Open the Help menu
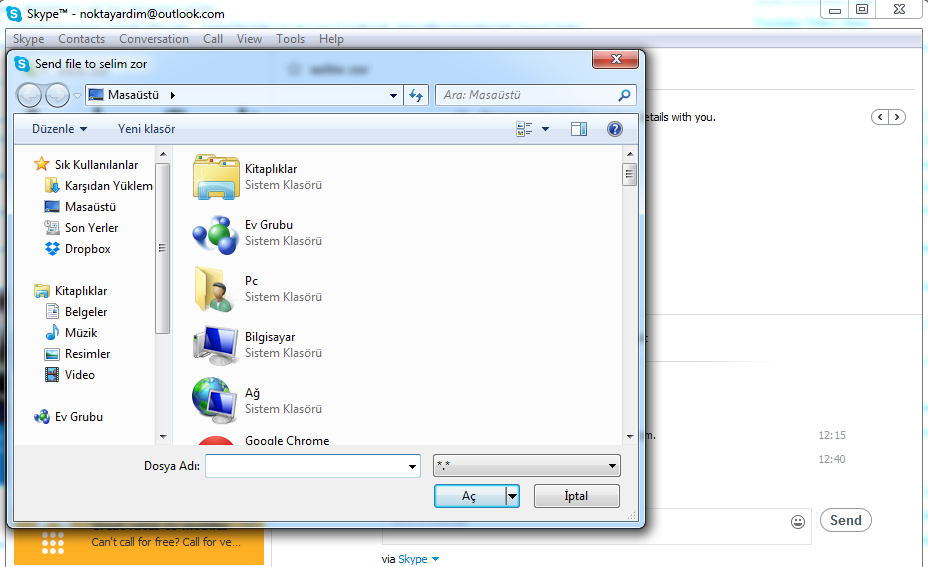This screenshot has height=567, width=928. pyautogui.click(x=331, y=39)
